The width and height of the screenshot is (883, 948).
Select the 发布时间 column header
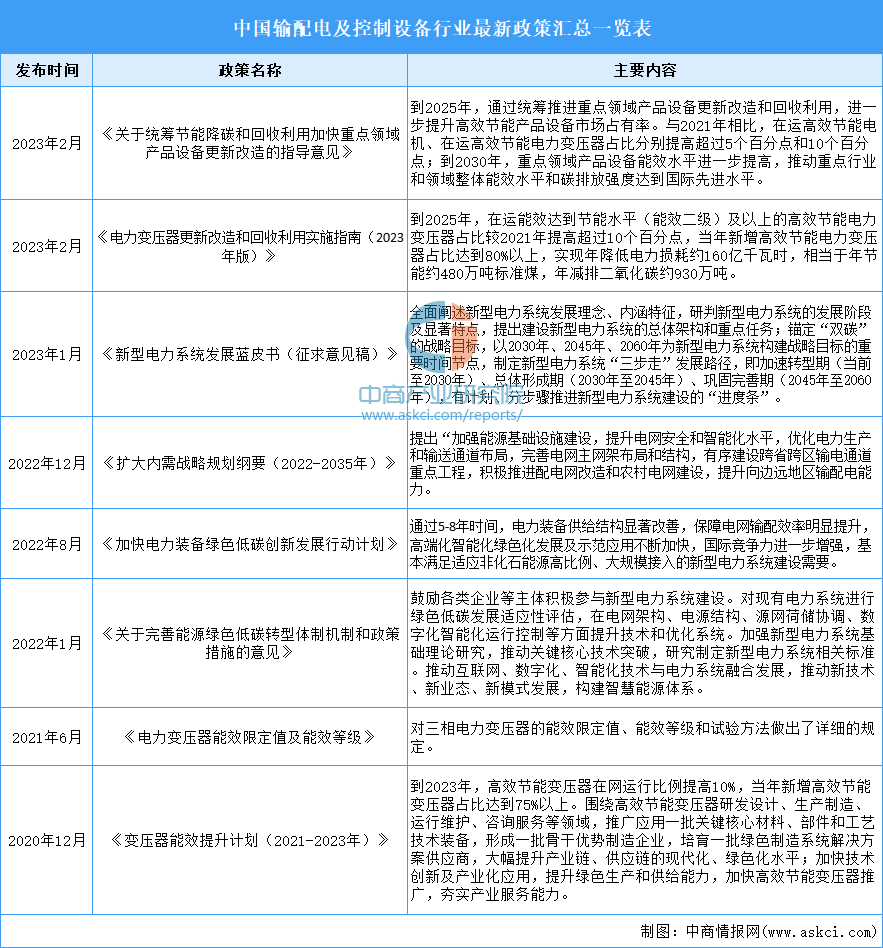(47, 71)
